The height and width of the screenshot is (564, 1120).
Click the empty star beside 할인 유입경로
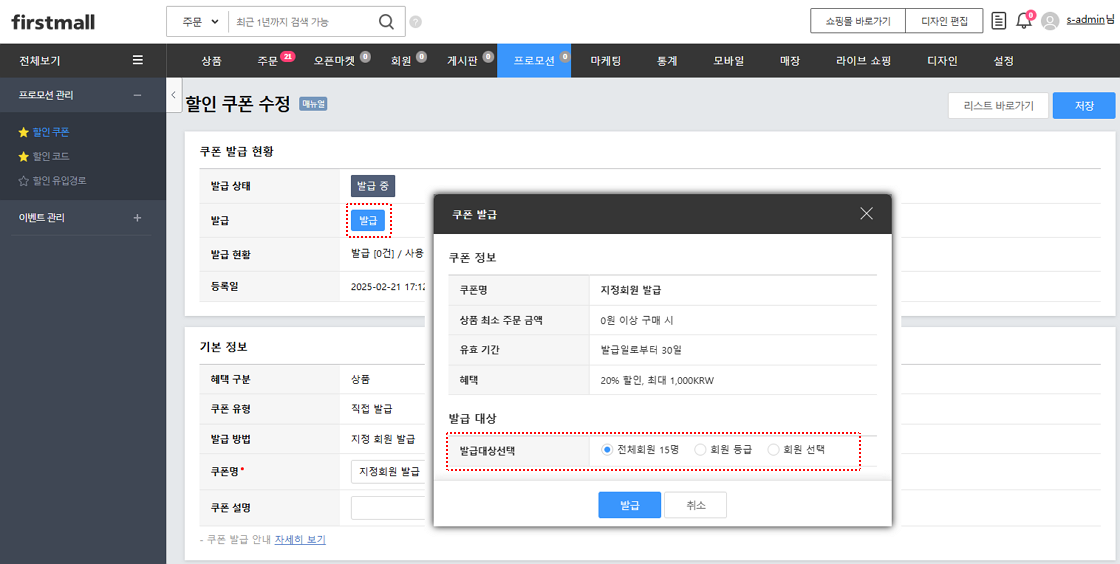[x=24, y=181]
